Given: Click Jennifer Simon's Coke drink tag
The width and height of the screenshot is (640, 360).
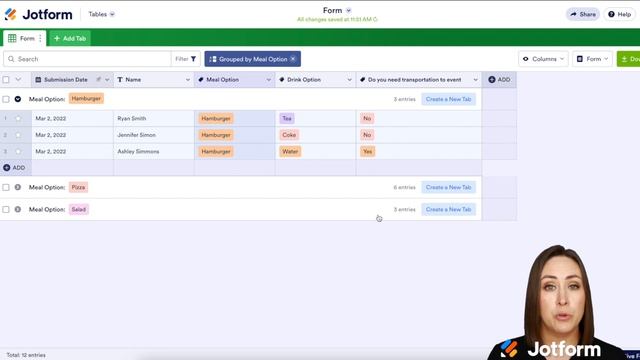Looking at the screenshot, I should (289, 135).
